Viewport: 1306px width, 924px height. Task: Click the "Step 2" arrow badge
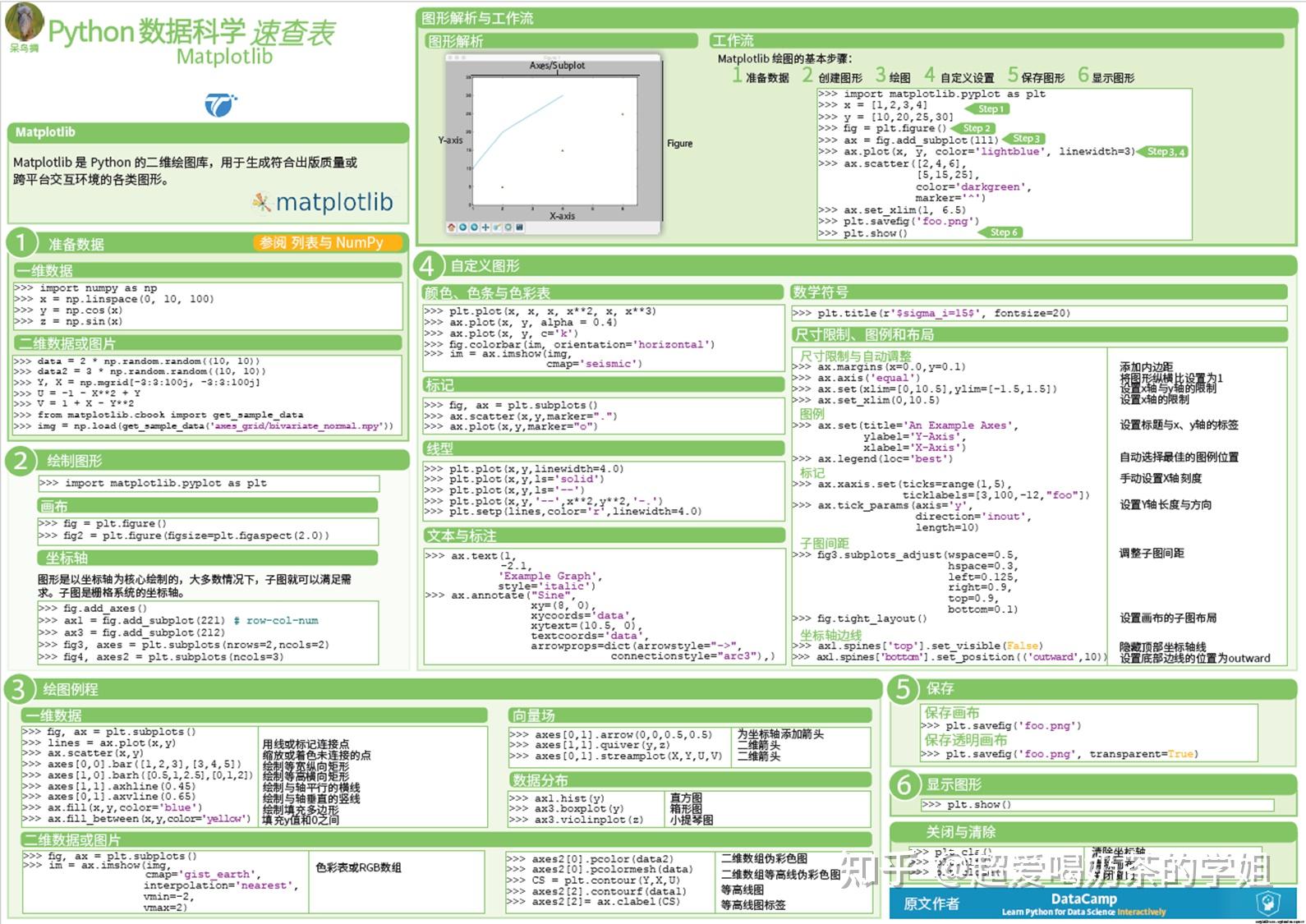pos(974,128)
